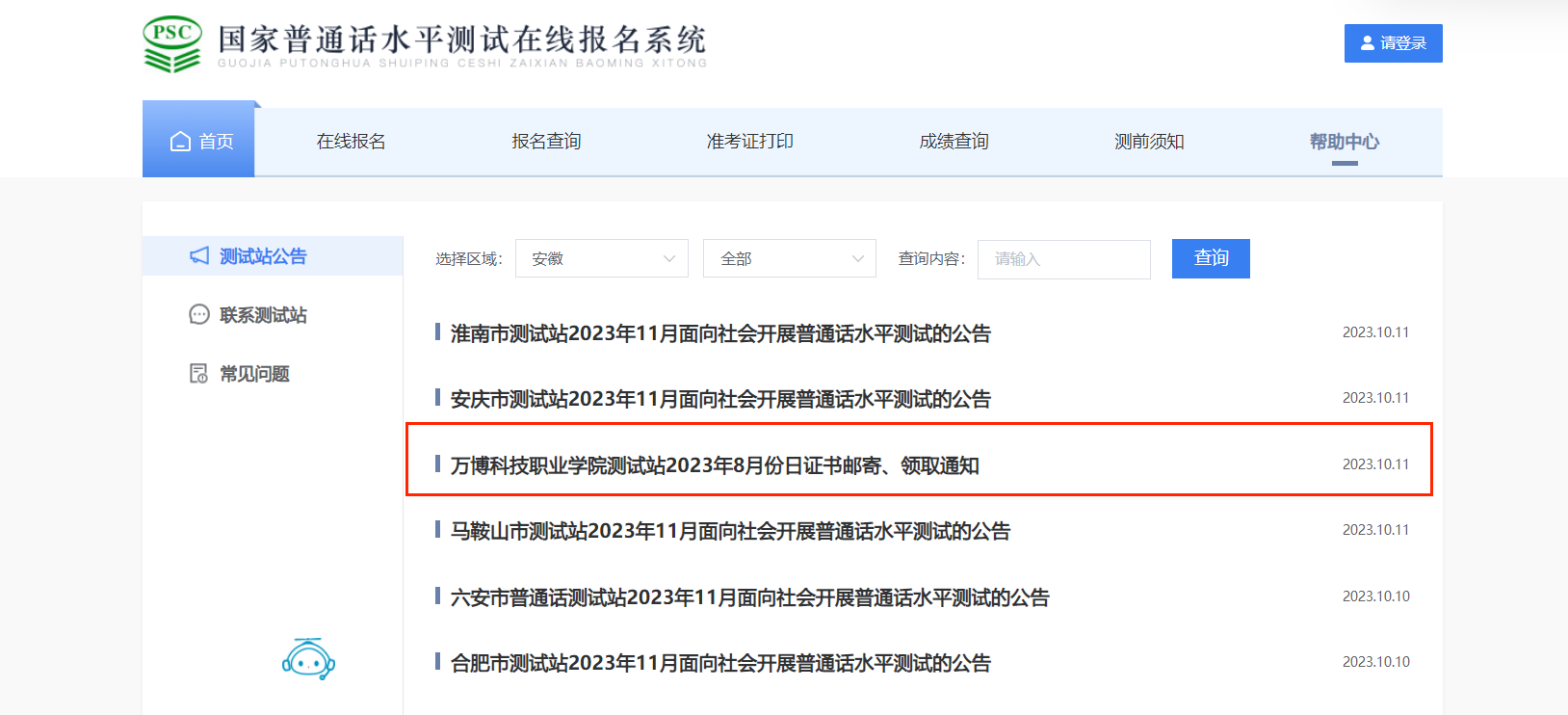Open 淮南市测试站 November announcement

[x=720, y=333]
